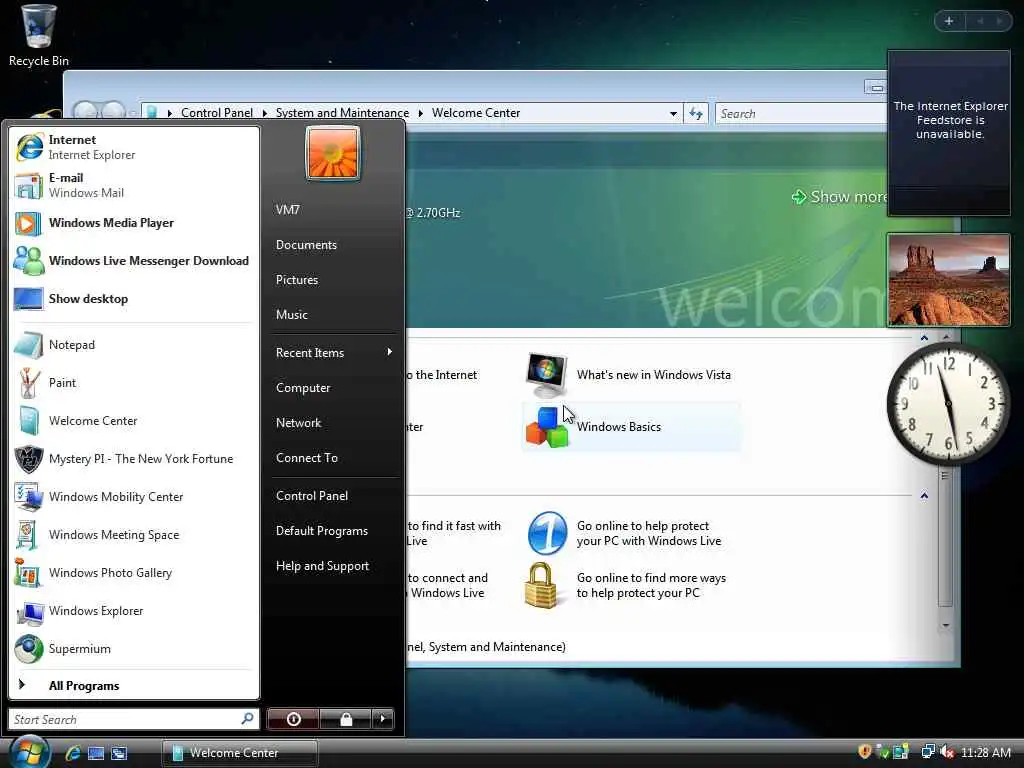Click the Refresh button next to address bar

(696, 114)
